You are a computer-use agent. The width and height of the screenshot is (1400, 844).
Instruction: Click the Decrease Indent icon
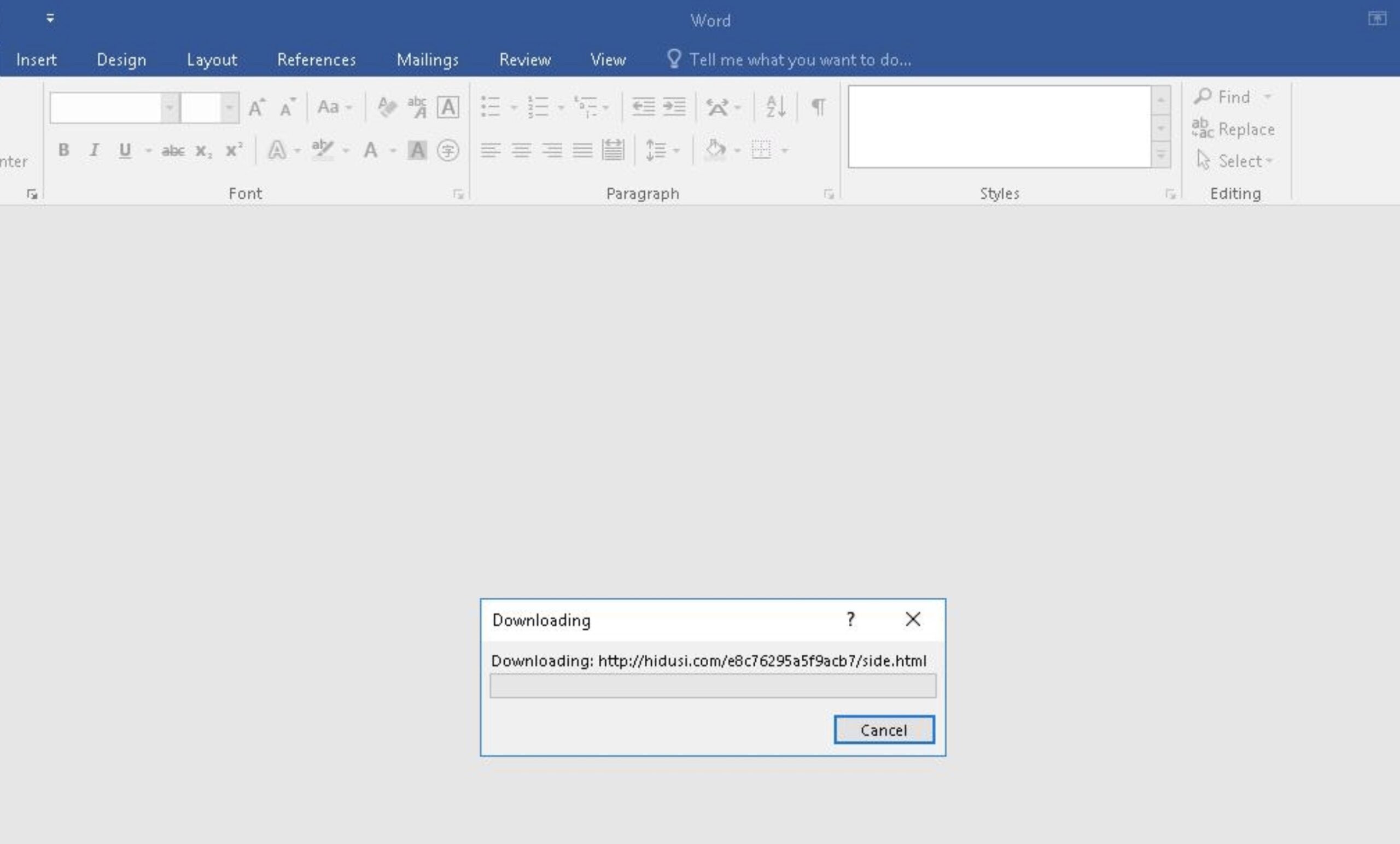tap(643, 107)
